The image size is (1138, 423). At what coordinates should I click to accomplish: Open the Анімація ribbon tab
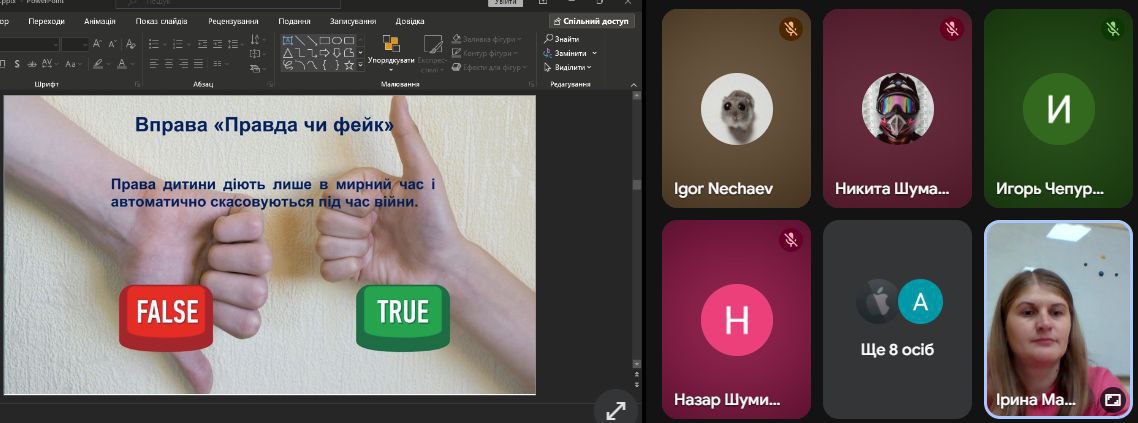click(x=99, y=21)
